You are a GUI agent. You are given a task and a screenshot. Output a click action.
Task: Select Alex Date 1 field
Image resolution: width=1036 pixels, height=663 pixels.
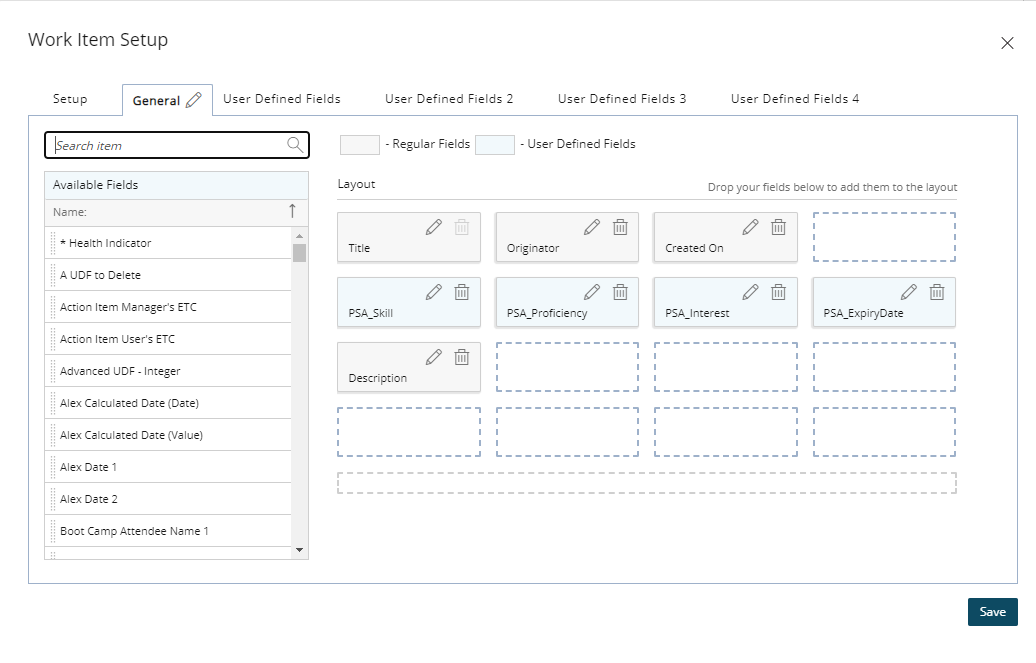(168, 467)
